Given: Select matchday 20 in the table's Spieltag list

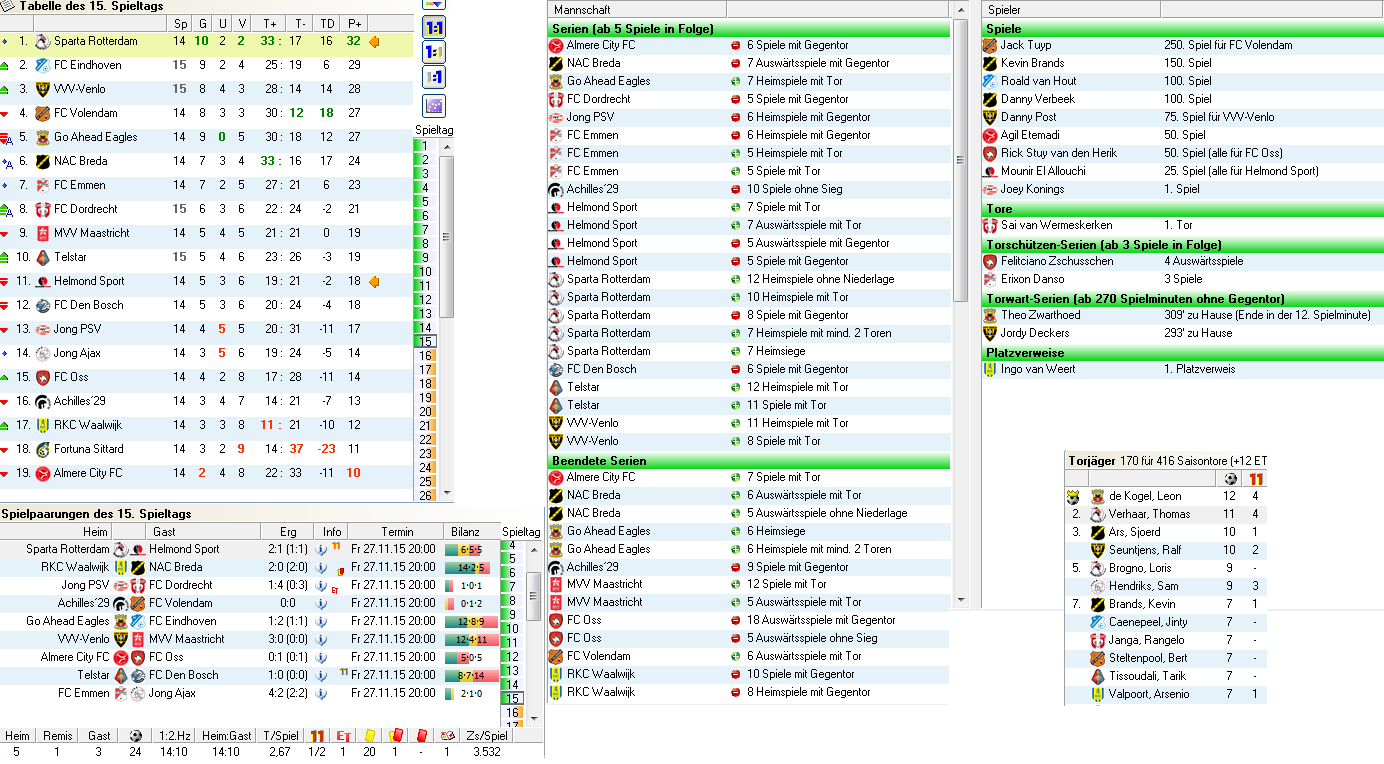Looking at the screenshot, I should [425, 412].
